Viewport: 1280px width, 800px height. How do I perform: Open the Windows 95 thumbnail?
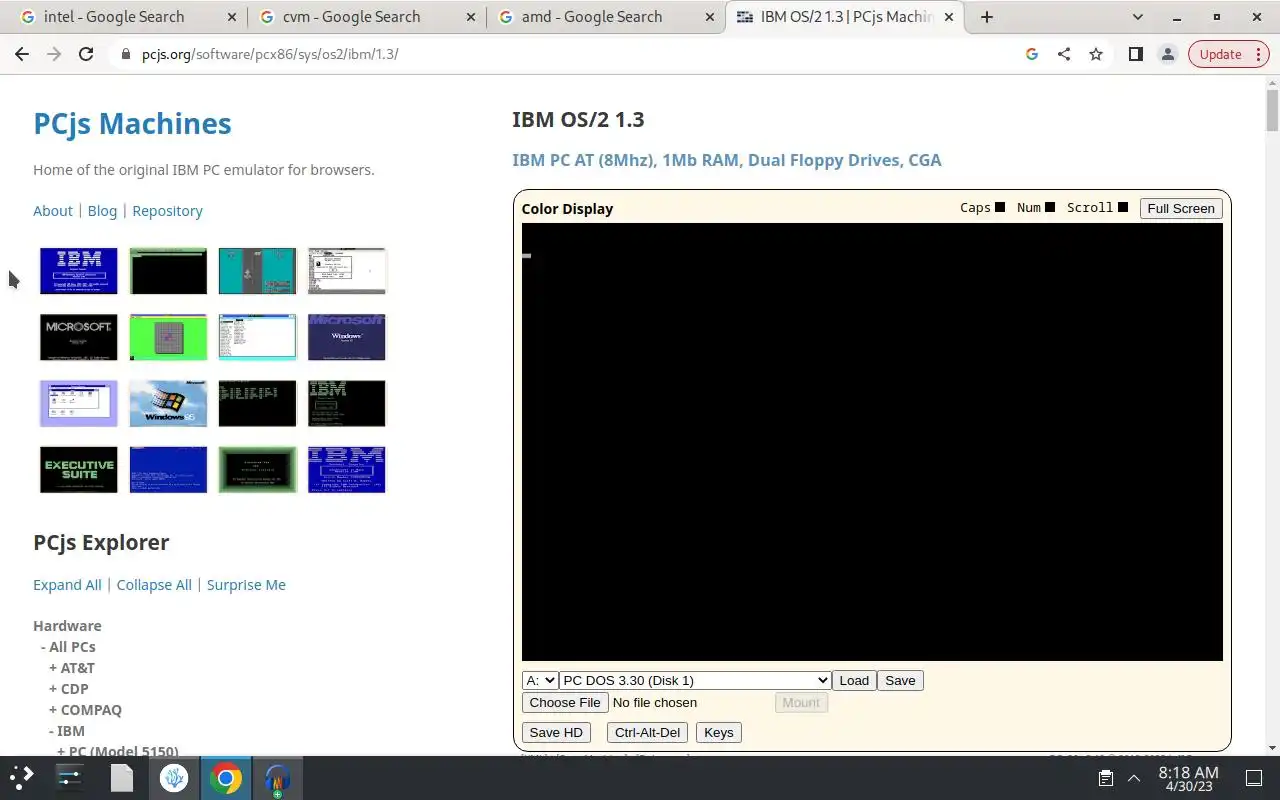168,403
